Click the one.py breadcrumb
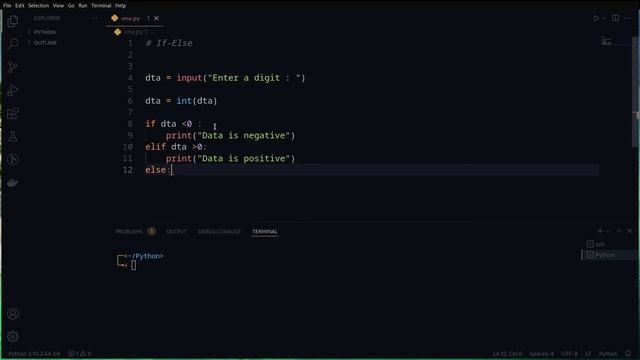 (x=133, y=32)
